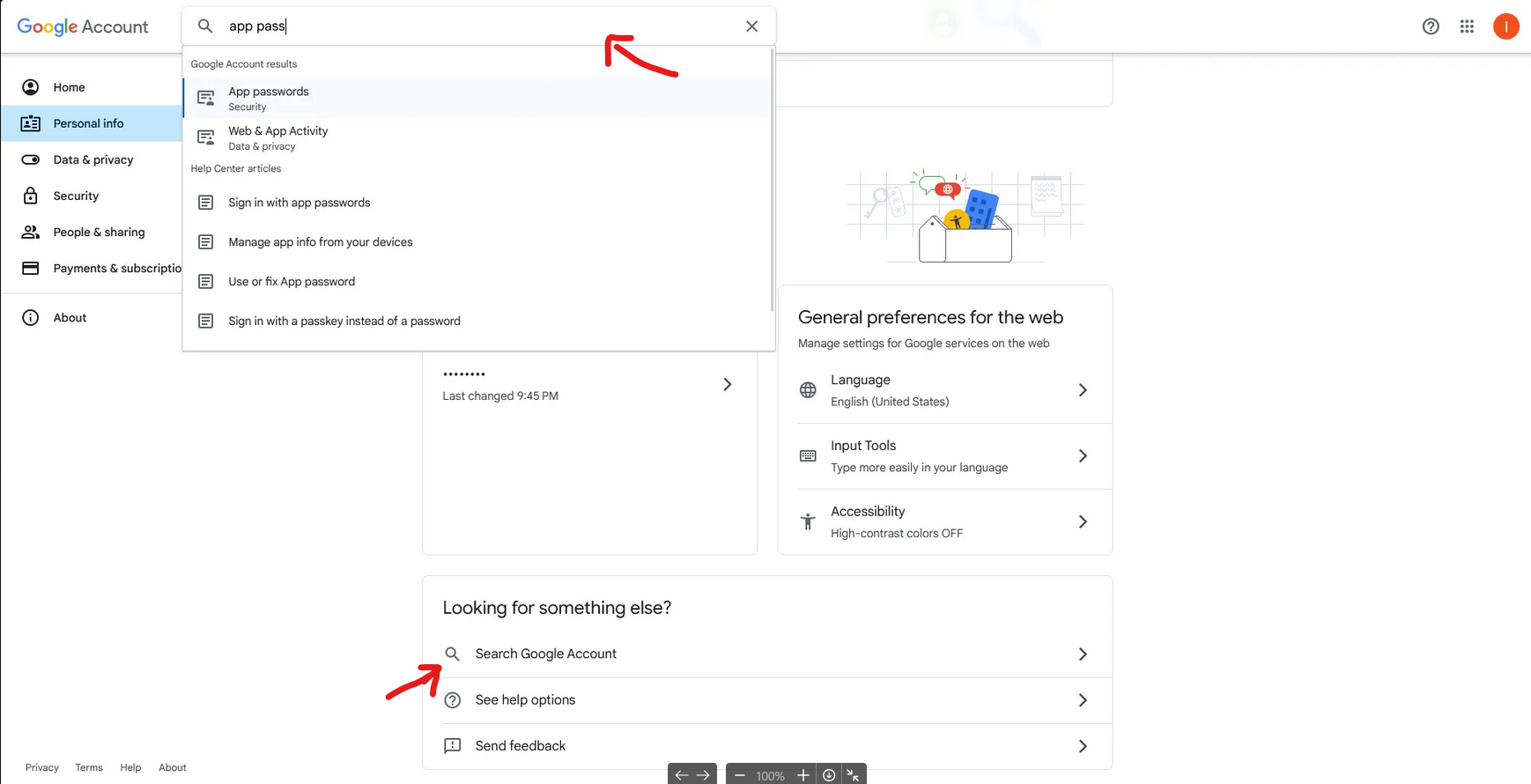This screenshot has width=1531, height=784.
Task: Expand the Language preference row
Action: coord(1083,390)
